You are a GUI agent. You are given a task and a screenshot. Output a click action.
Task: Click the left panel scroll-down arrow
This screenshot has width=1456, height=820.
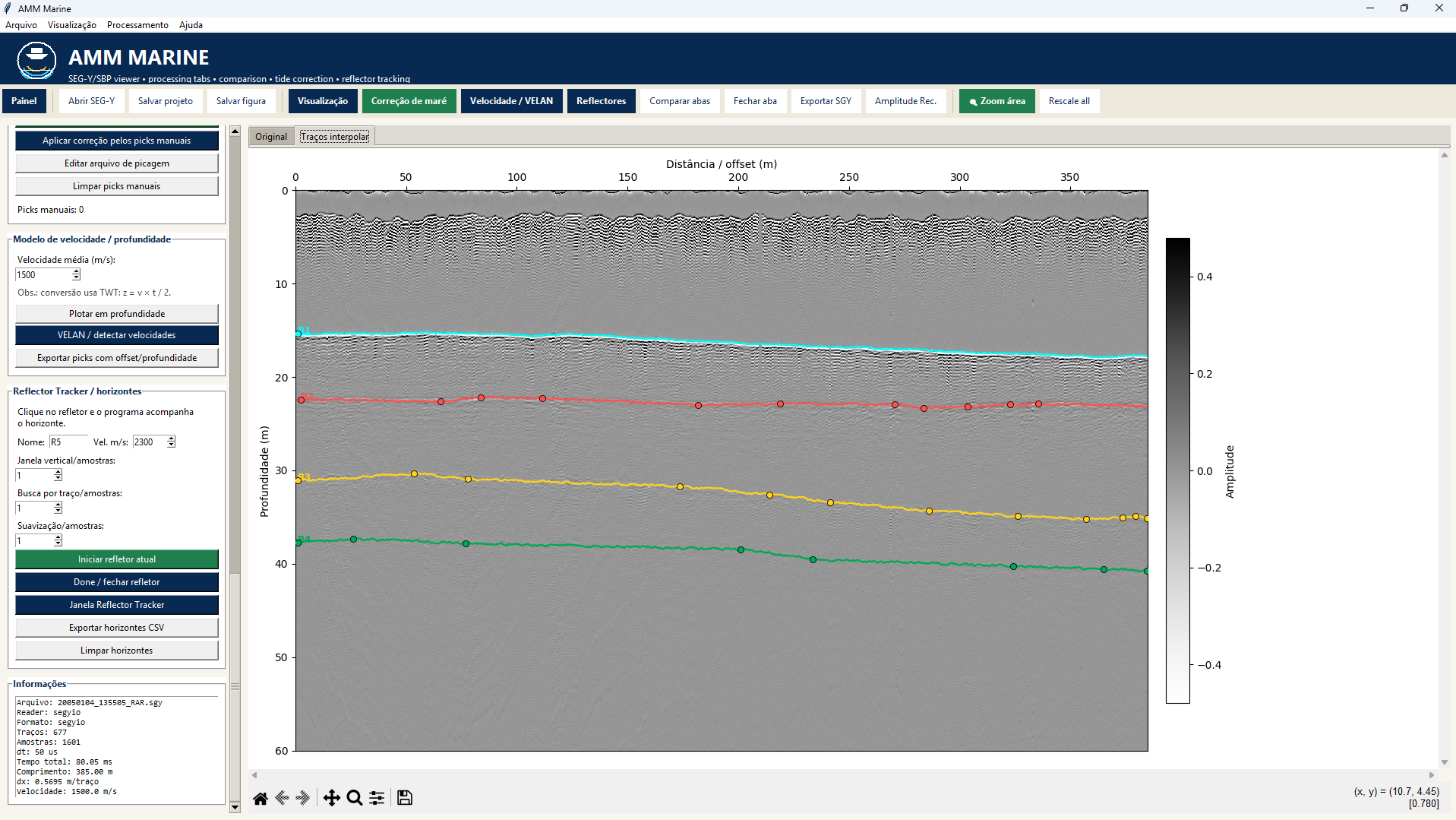pyautogui.click(x=235, y=807)
